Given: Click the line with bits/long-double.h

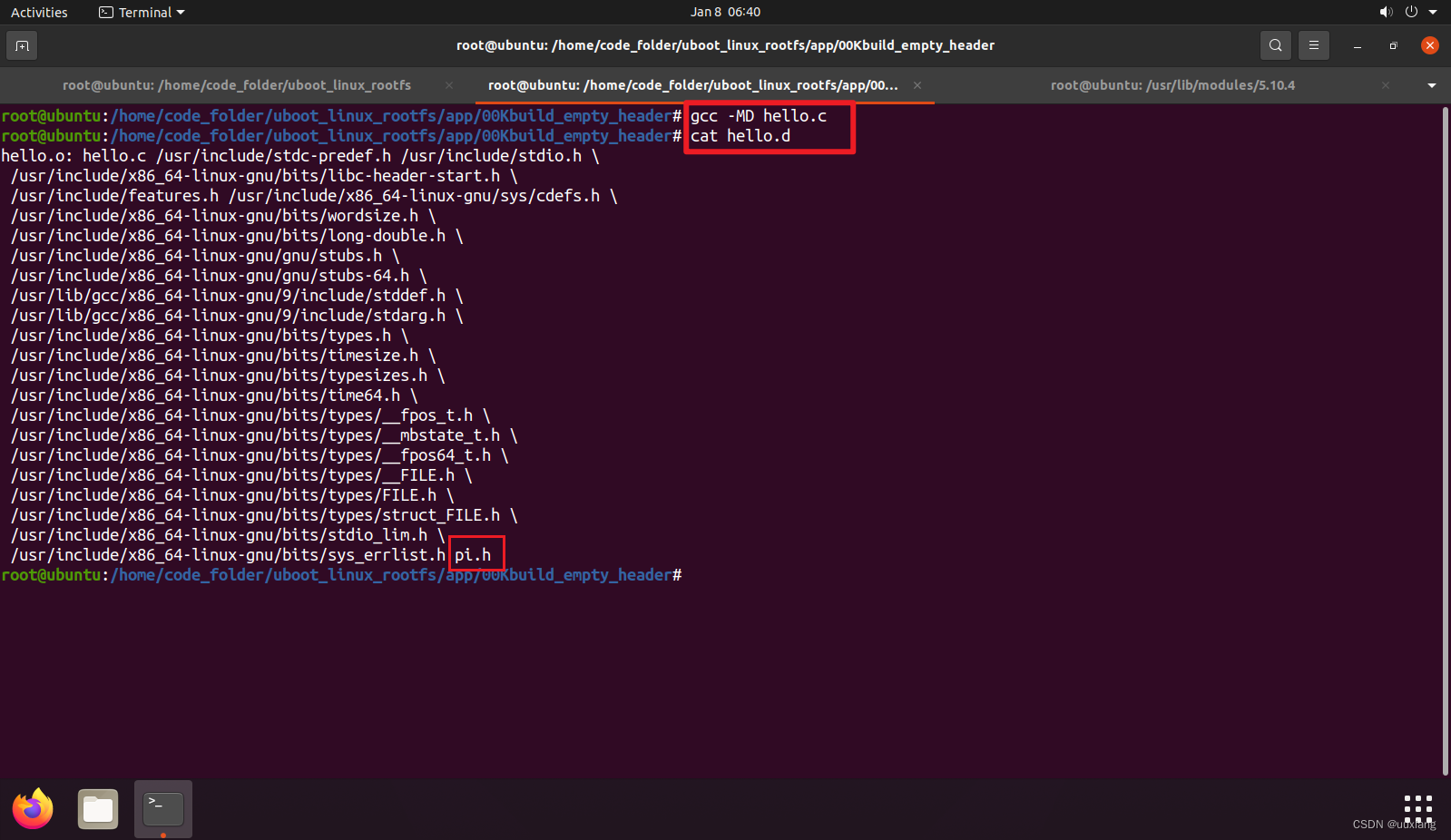Looking at the screenshot, I should click(x=237, y=236).
